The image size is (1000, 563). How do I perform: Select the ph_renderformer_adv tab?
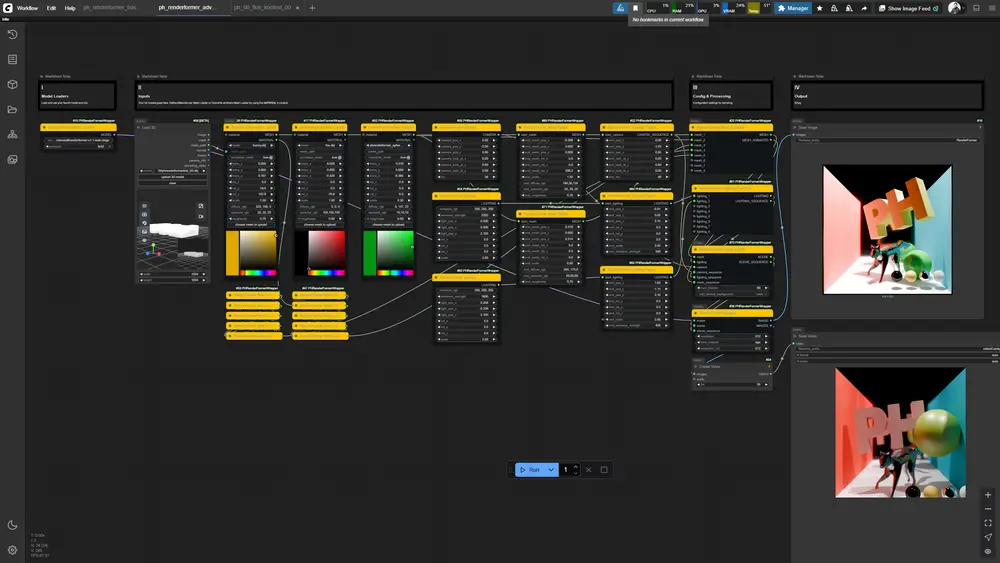[x=186, y=8]
